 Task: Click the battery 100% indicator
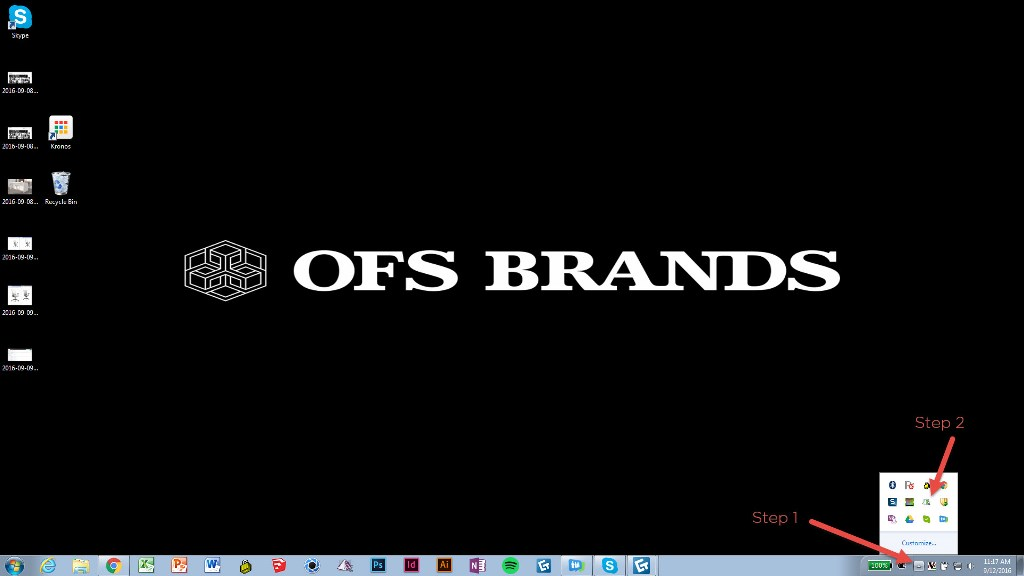880,566
